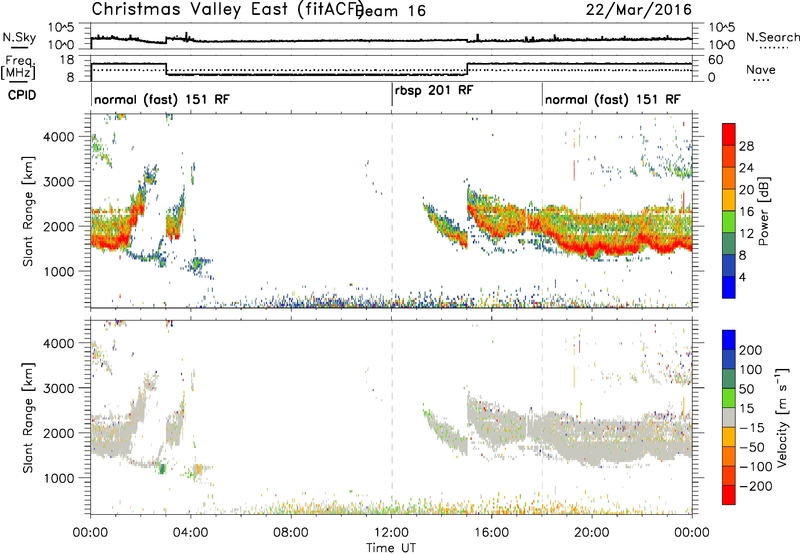Click the 'CPID' row label
Image resolution: width=800 pixels, height=554 pixels.
(x=22, y=95)
